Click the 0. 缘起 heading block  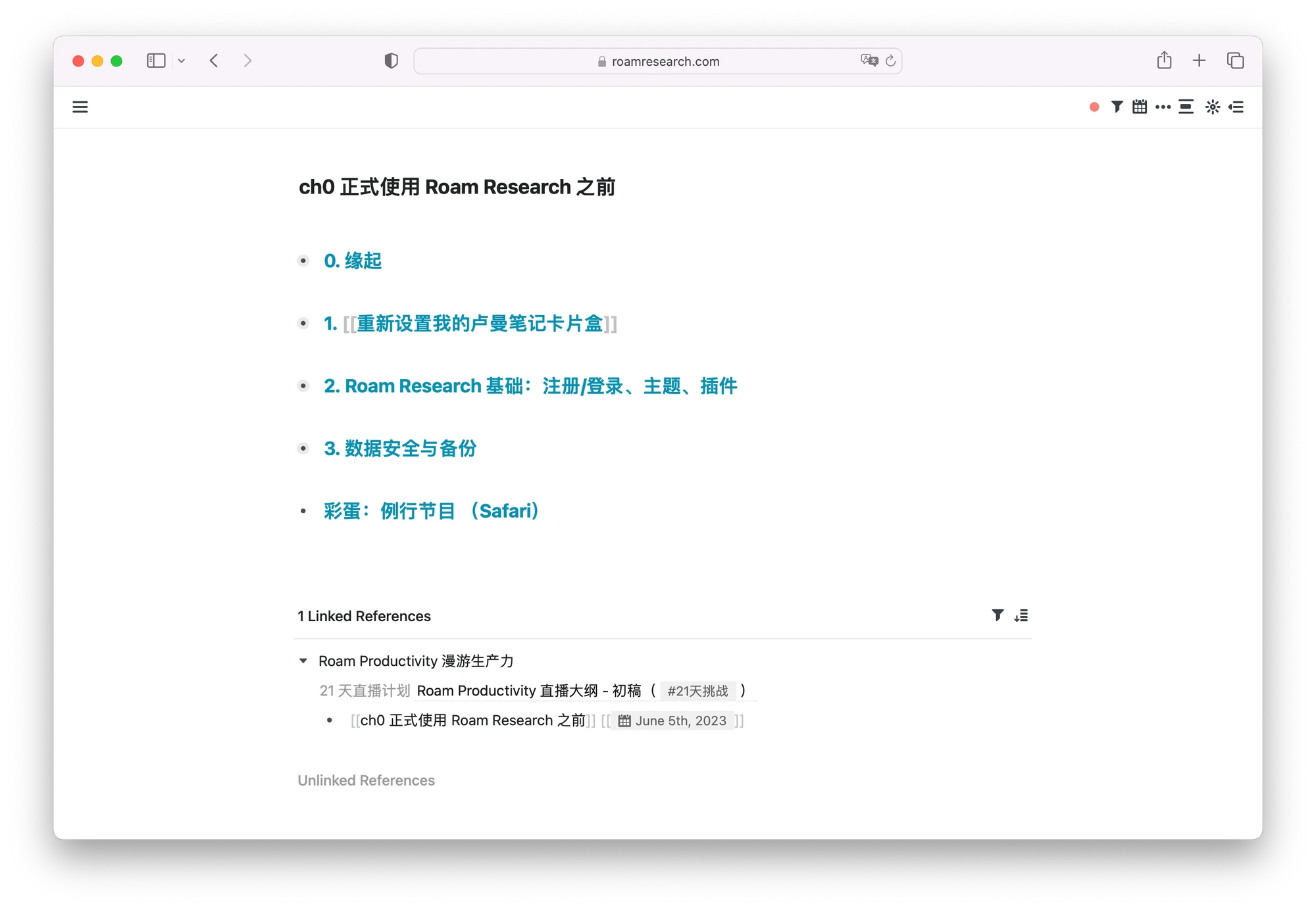(x=353, y=261)
